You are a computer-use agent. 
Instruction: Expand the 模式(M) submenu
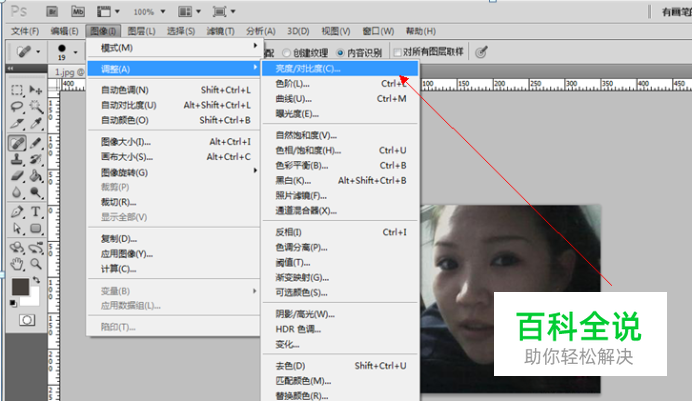pyautogui.click(x=173, y=47)
